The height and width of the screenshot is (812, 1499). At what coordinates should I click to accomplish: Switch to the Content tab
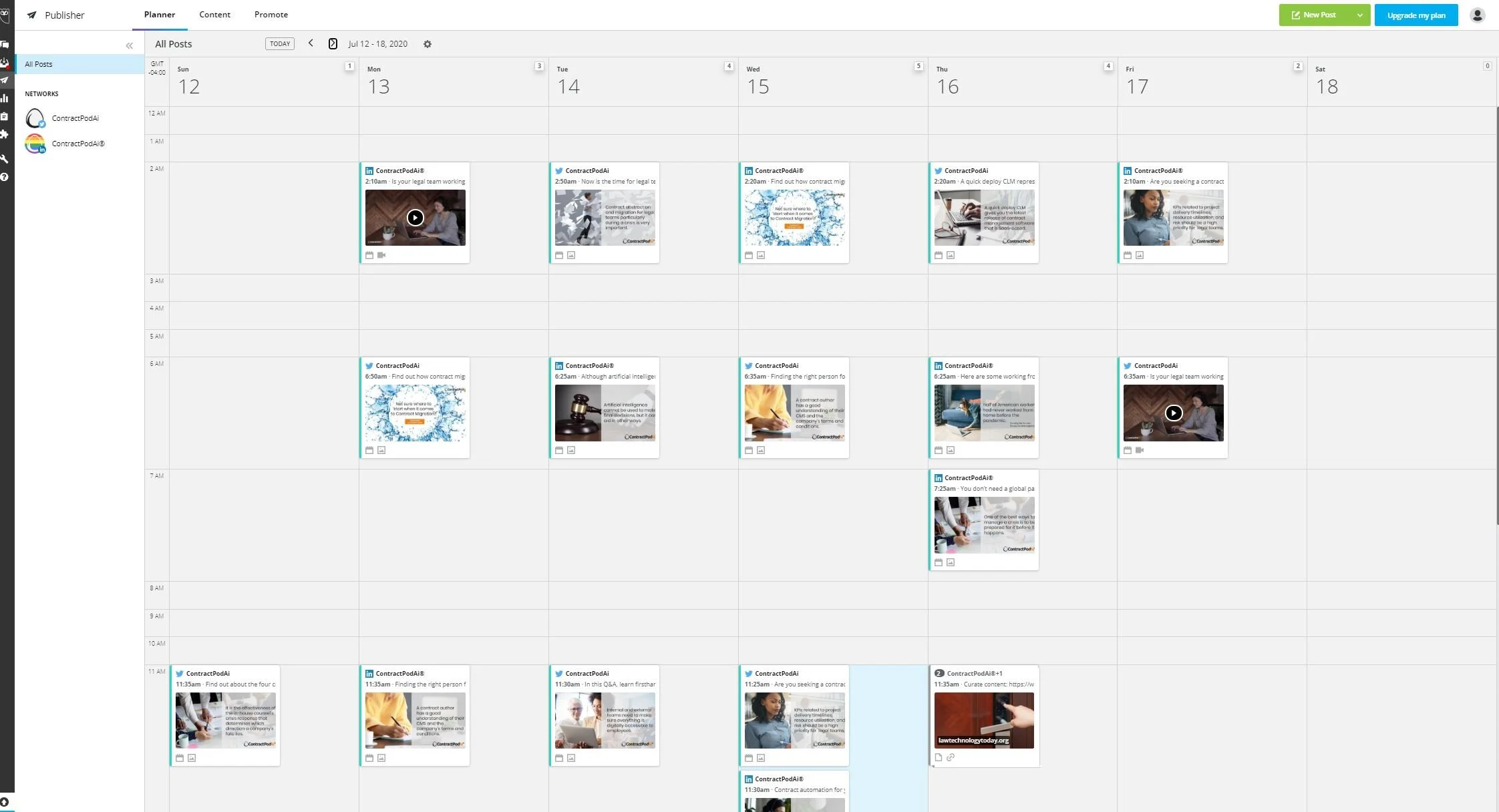[214, 15]
